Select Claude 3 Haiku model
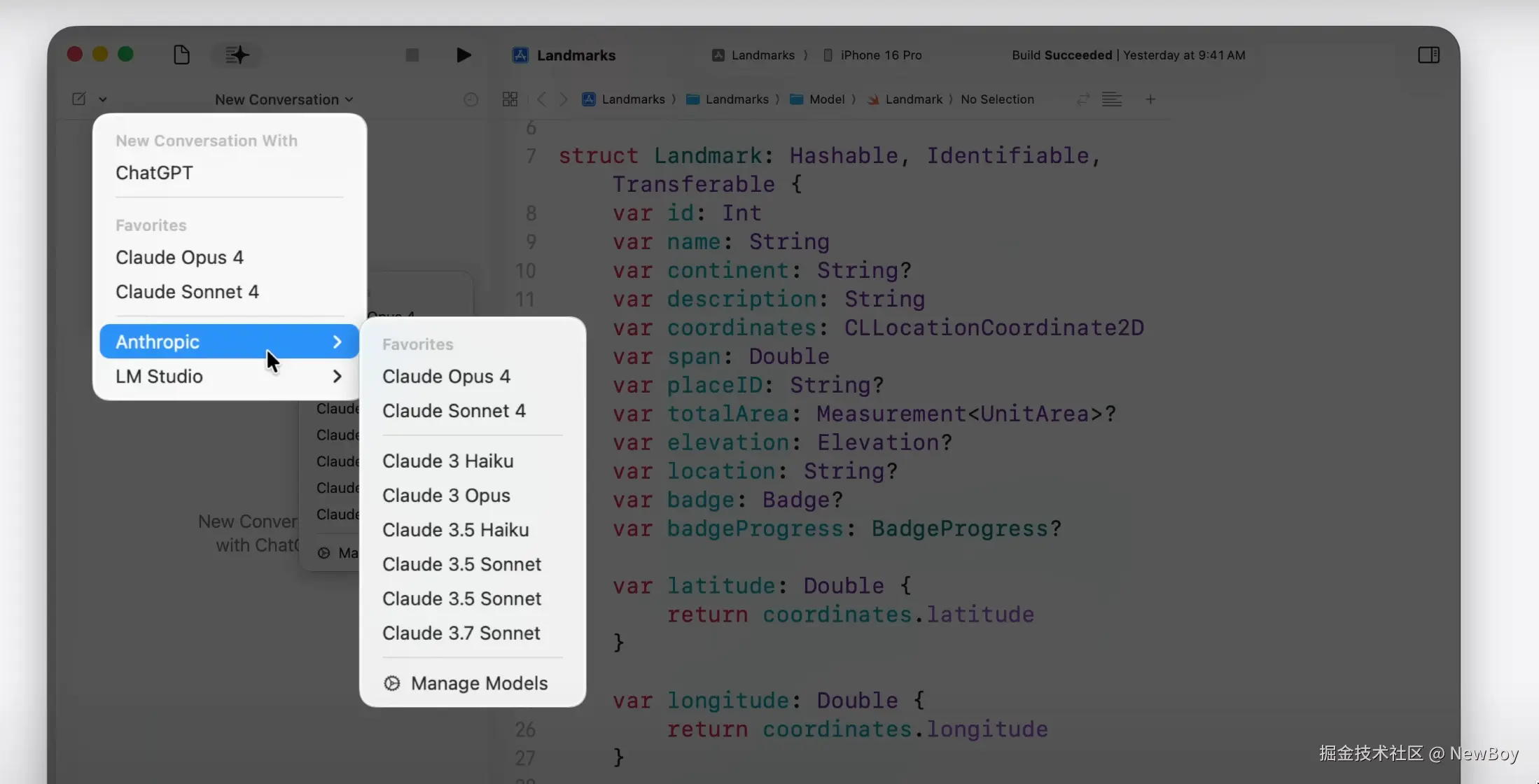This screenshot has height=784, width=1539. pyautogui.click(x=447, y=461)
